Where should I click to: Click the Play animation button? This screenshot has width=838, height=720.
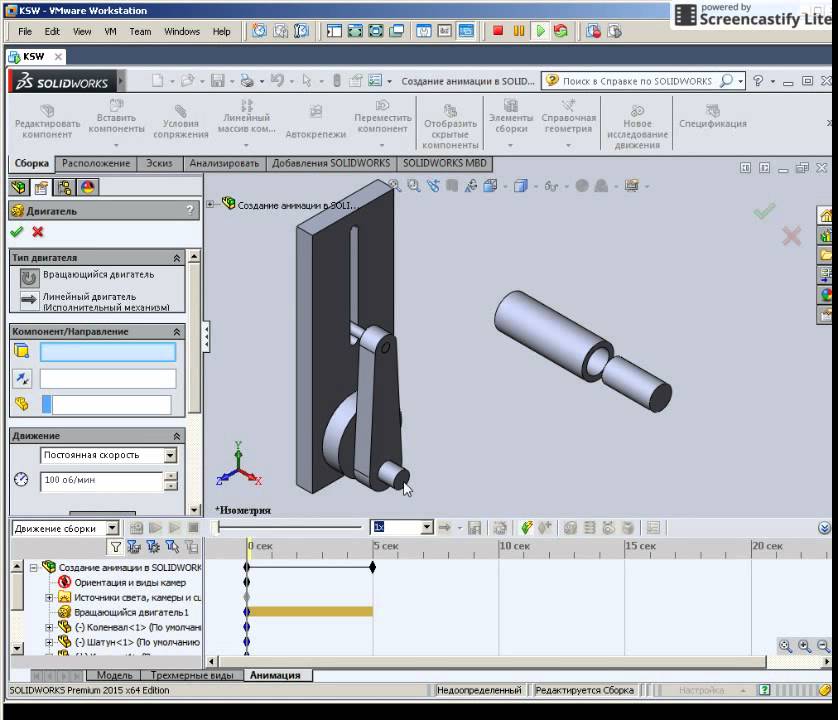(x=174, y=529)
